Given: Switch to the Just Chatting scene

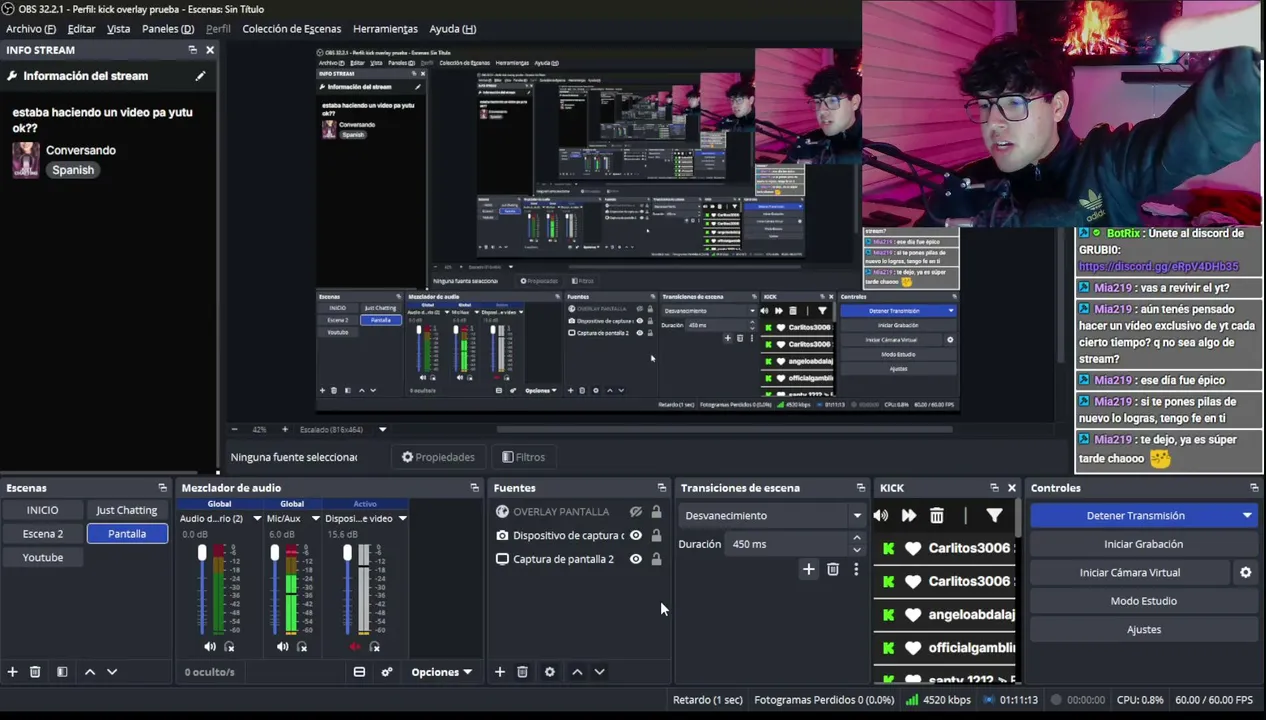Looking at the screenshot, I should coord(127,510).
